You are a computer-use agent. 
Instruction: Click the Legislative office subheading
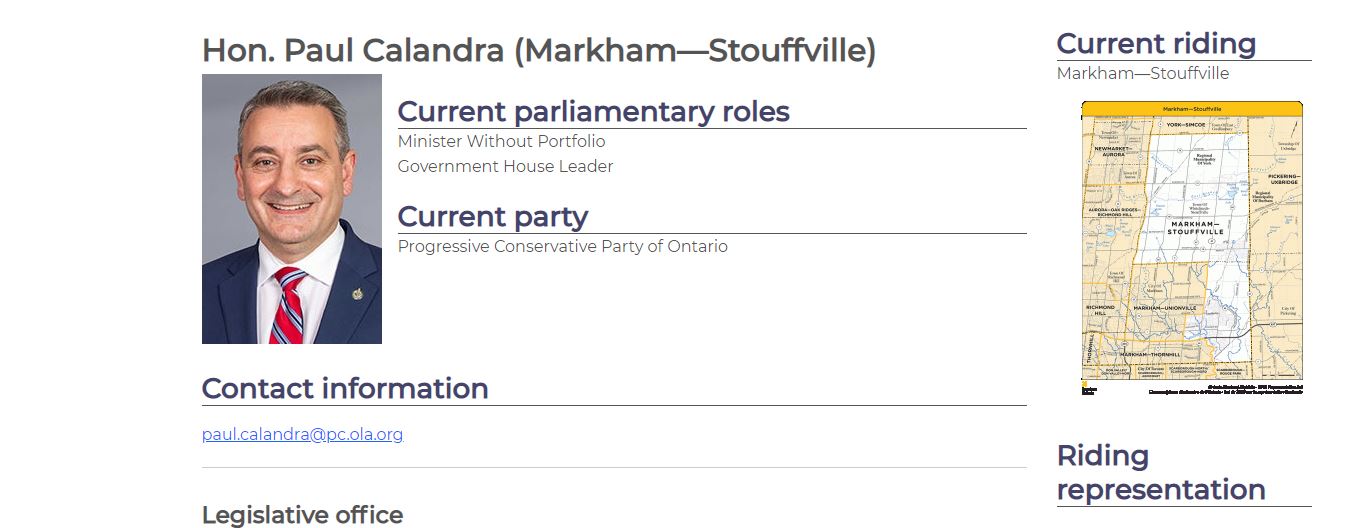[302, 515]
